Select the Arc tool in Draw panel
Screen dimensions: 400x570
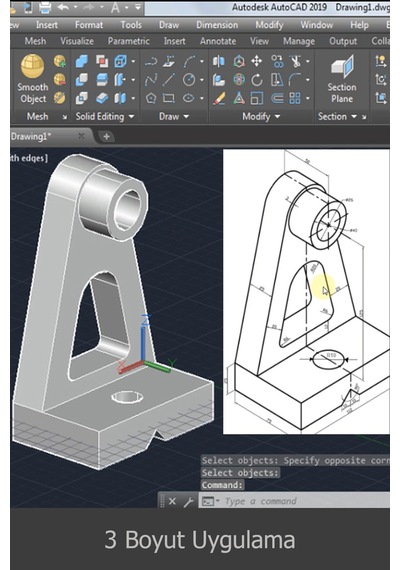[x=189, y=61]
